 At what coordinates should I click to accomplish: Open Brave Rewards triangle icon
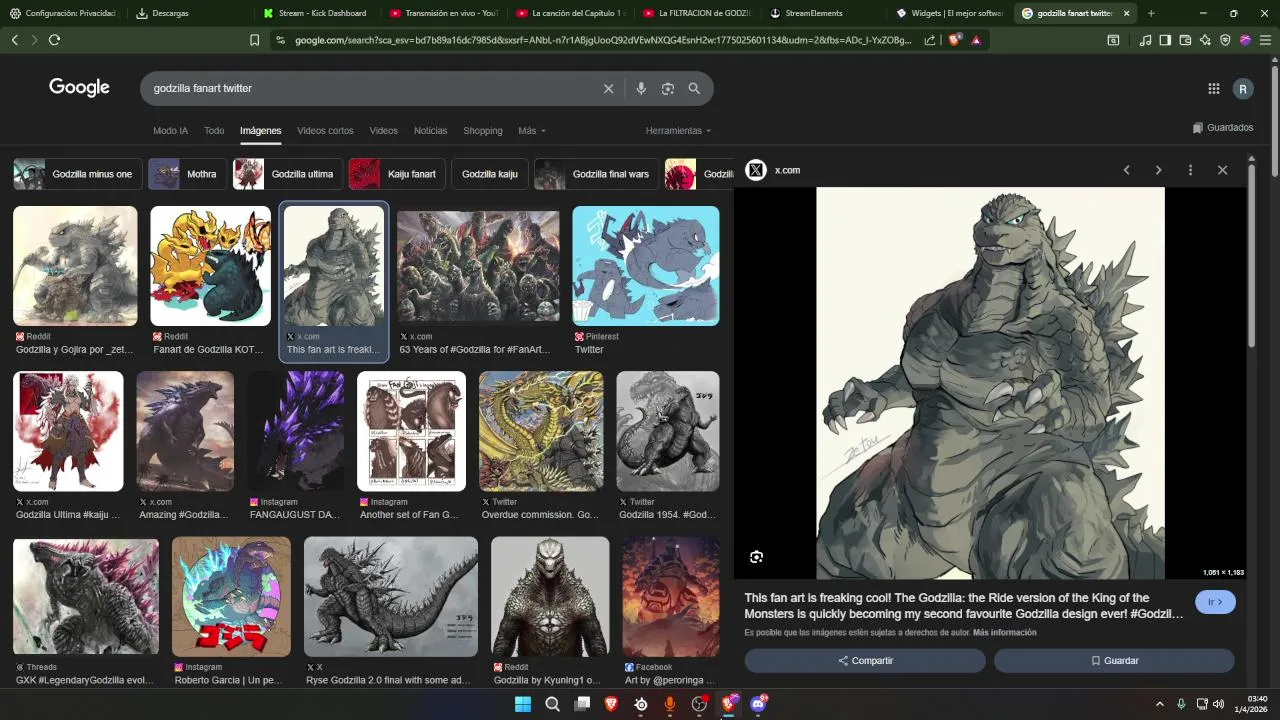[976, 40]
